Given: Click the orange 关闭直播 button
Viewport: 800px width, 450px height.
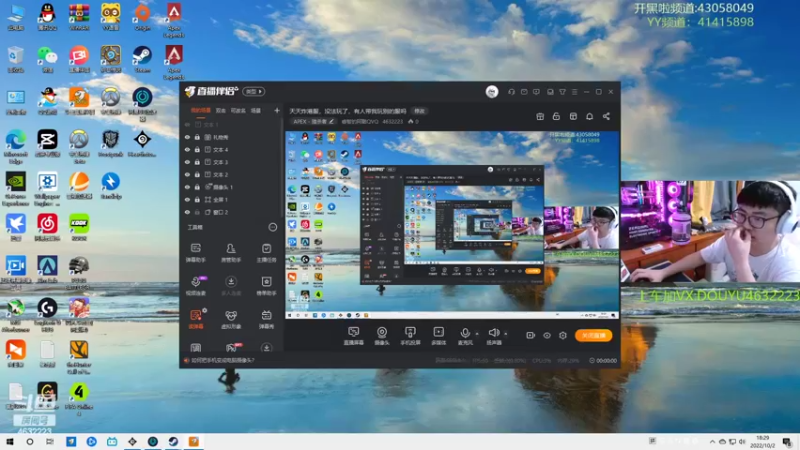Looking at the screenshot, I should pyautogui.click(x=593, y=335).
